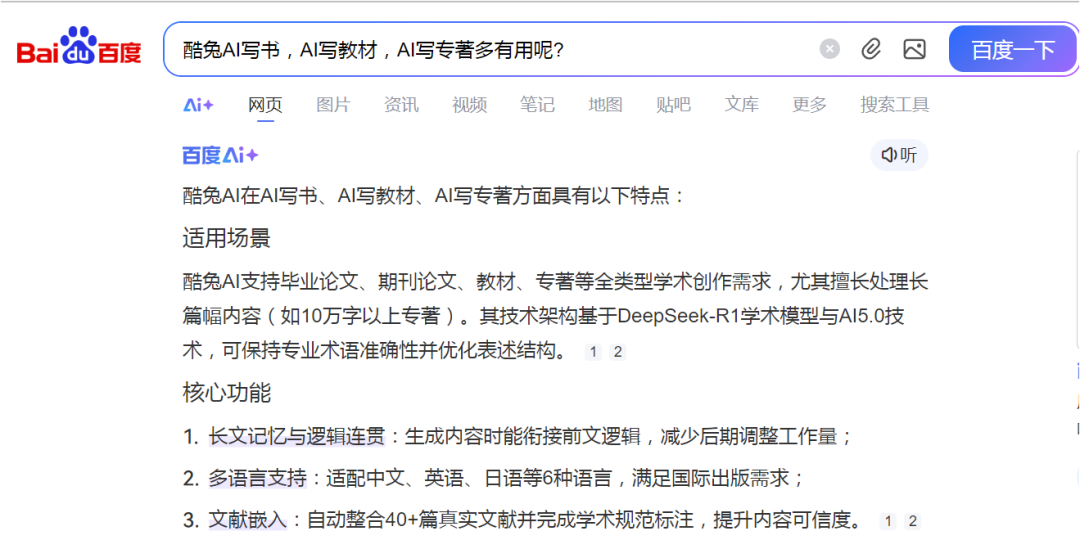Open the Ai+ tab
The width and height of the screenshot is (1080, 540).
[x=198, y=105]
